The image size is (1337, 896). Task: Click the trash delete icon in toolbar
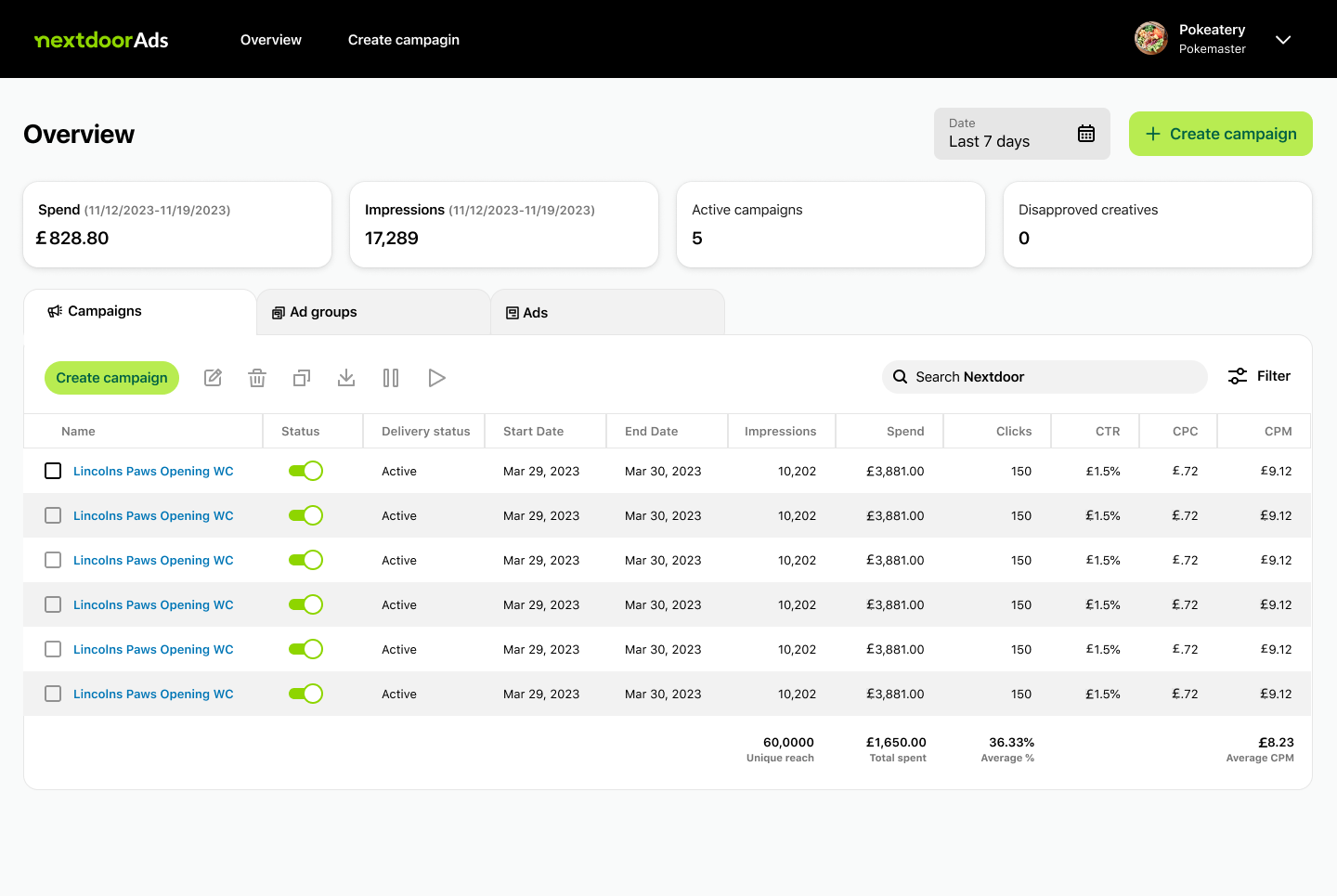point(257,378)
